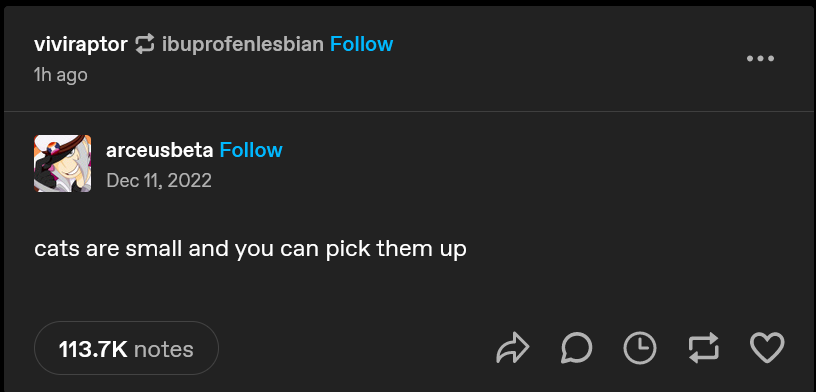Click the word "notes" in the counter
816x392 pixels.
(163, 349)
